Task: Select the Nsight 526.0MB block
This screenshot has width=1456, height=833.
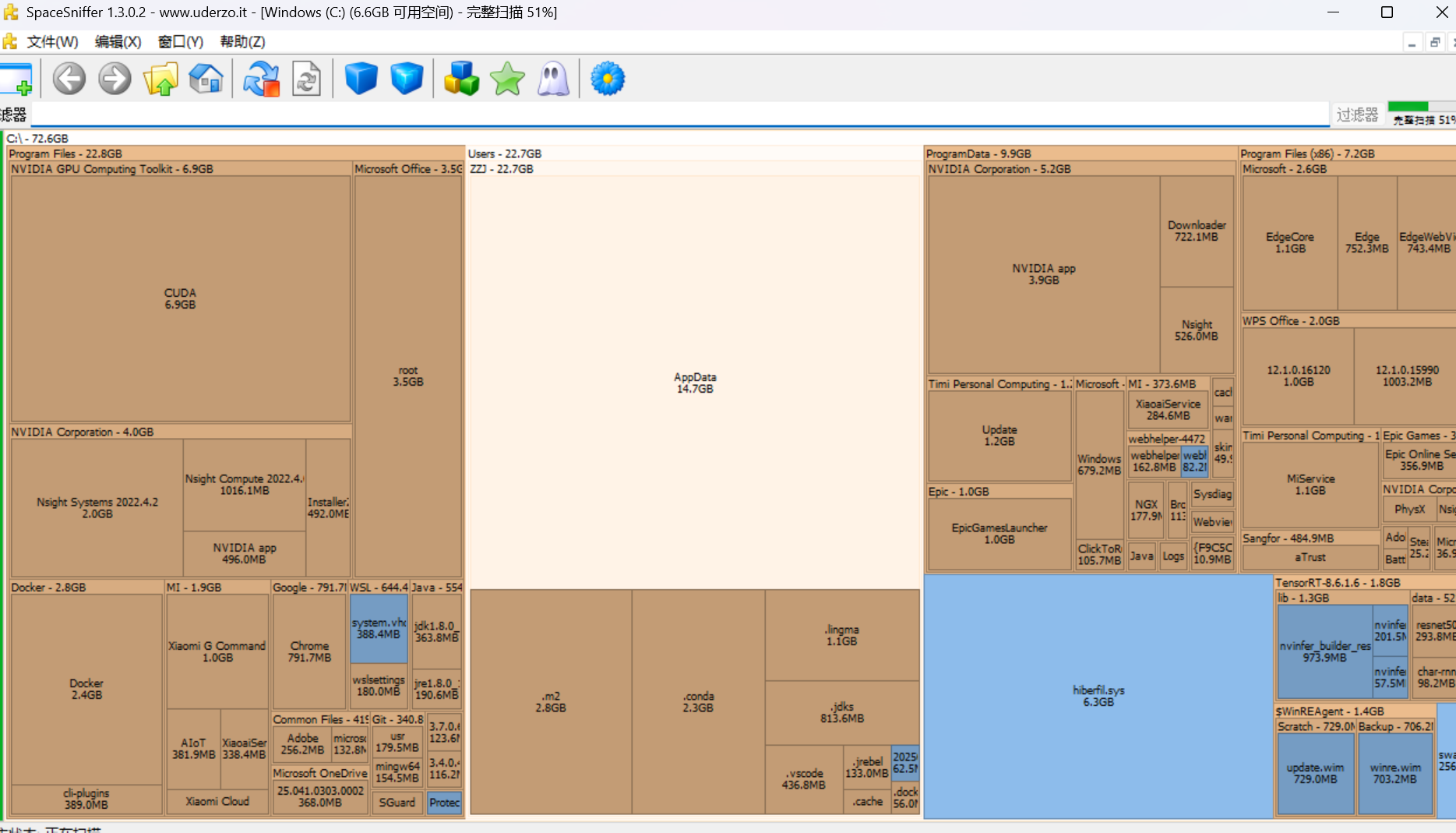Action: pos(1197,330)
